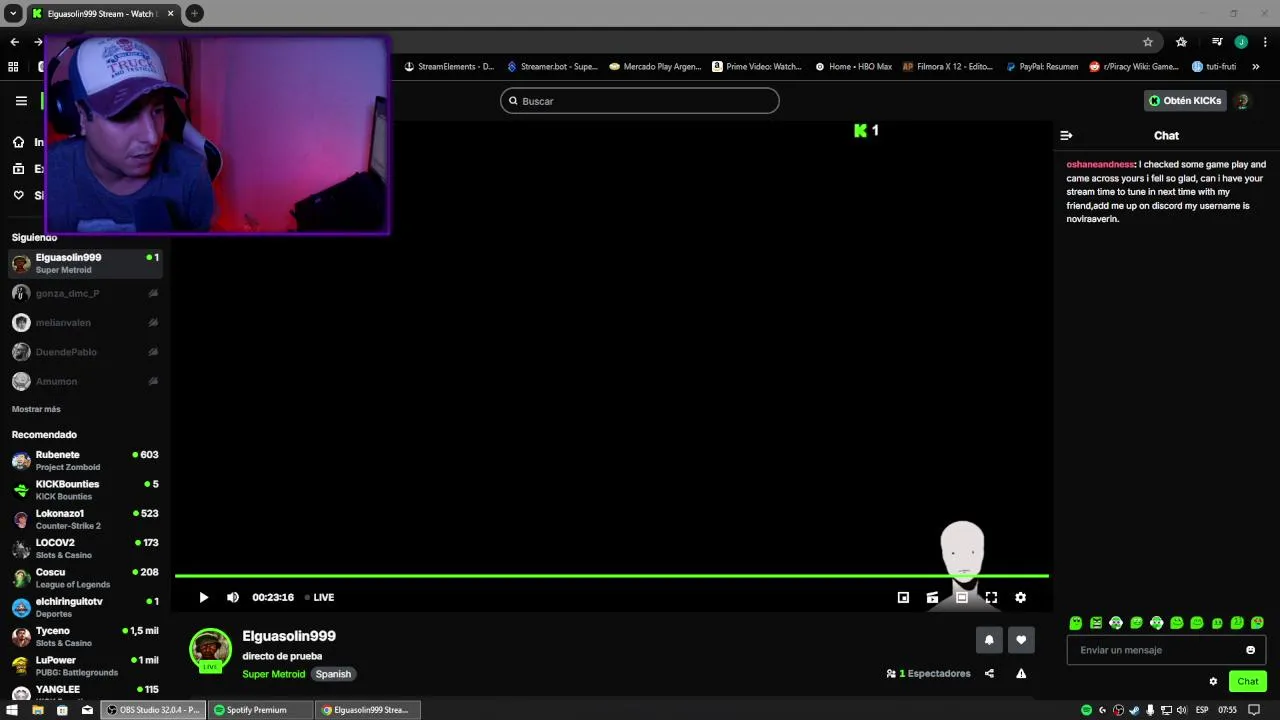Collapse the chat panel
Screen dimensions: 1280x720
point(1066,135)
